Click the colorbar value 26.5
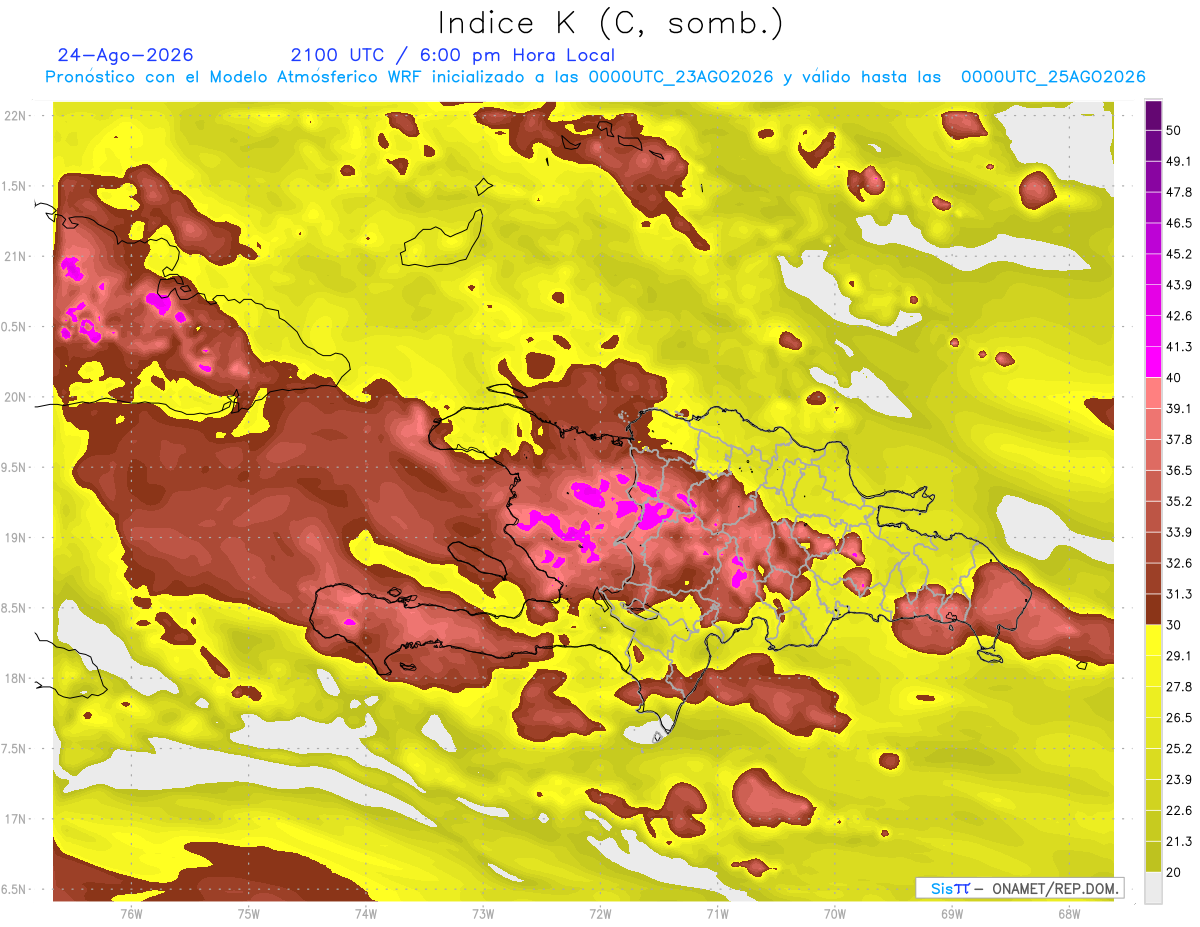 1179,717
